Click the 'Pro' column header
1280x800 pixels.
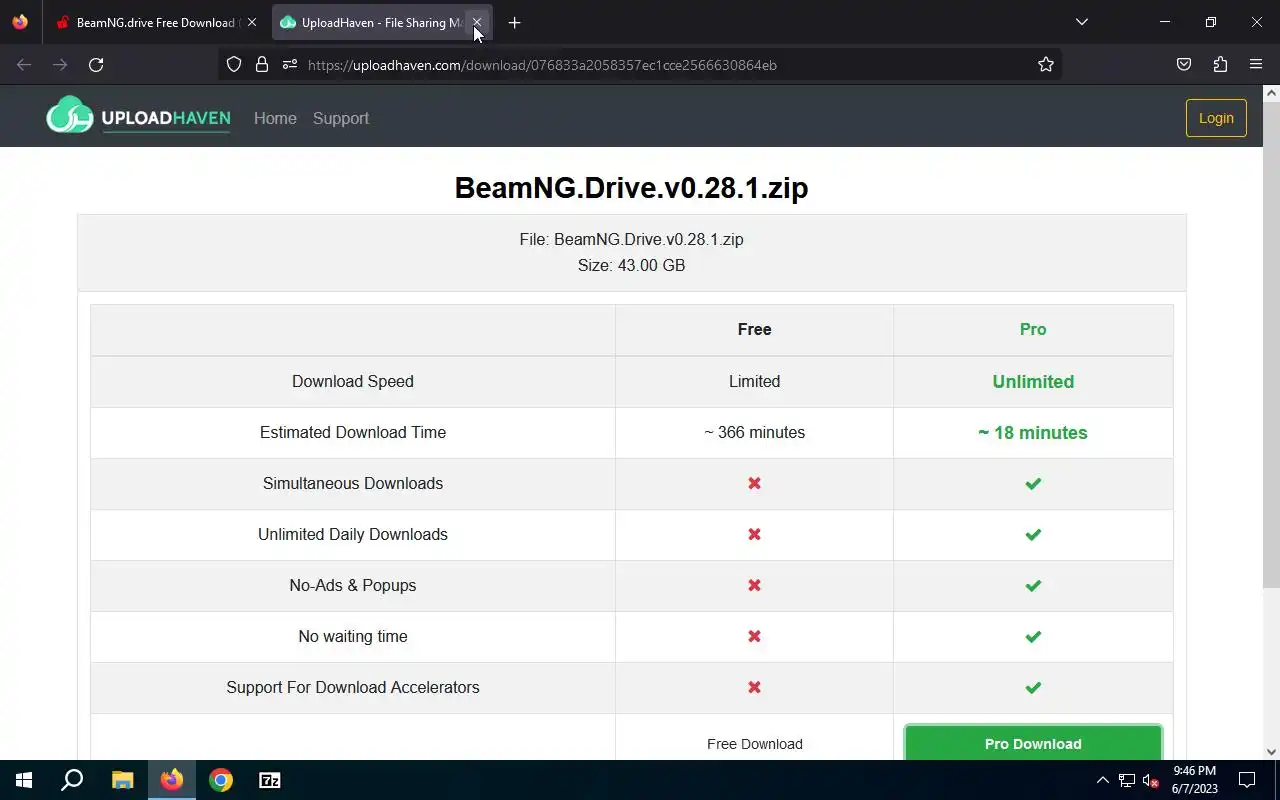click(x=1033, y=329)
